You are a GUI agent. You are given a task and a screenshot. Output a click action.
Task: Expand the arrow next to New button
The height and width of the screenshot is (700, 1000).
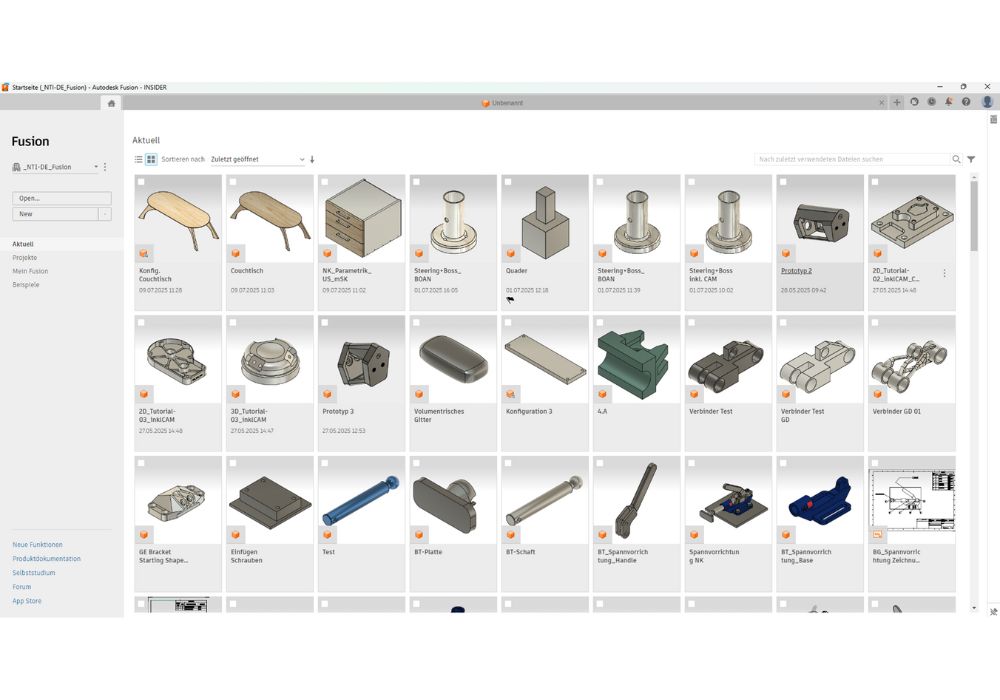click(105, 214)
